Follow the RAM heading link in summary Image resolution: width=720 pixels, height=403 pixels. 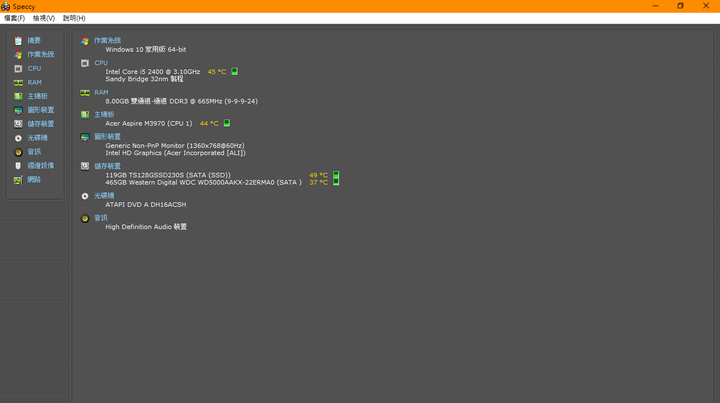(101, 92)
